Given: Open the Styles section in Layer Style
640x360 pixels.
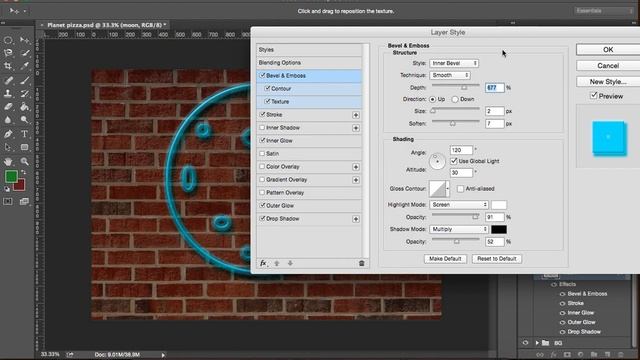Looking at the screenshot, I should (309, 50).
